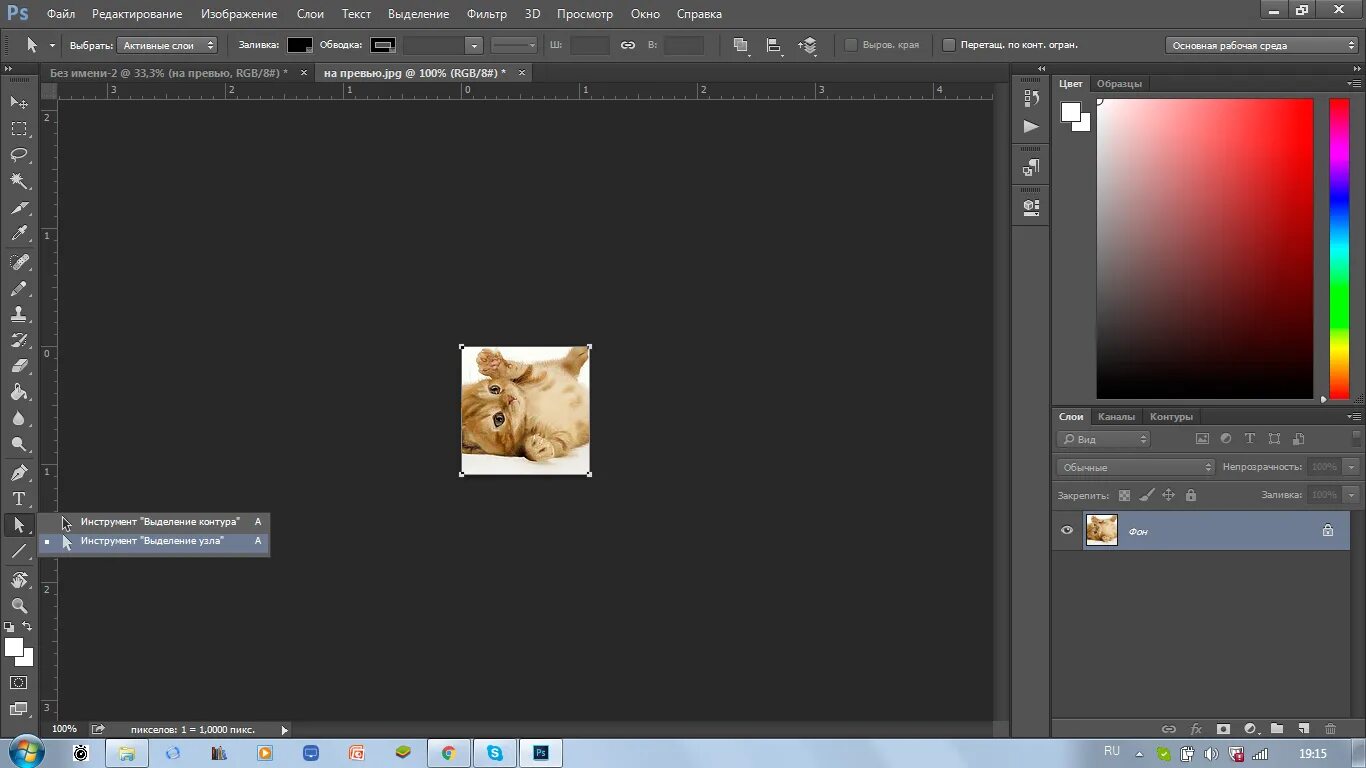
Task: Click the create new layer icon
Action: point(1303,729)
